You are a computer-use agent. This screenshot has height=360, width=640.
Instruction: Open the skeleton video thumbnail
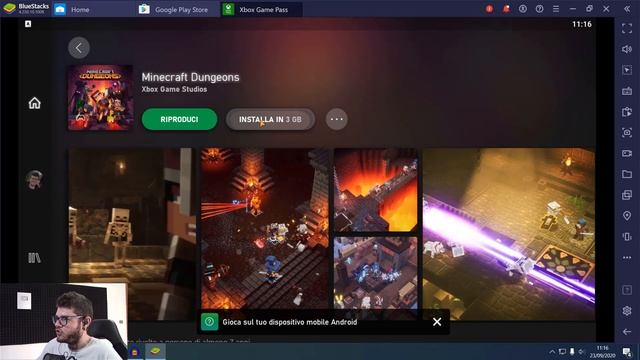(x=132, y=234)
